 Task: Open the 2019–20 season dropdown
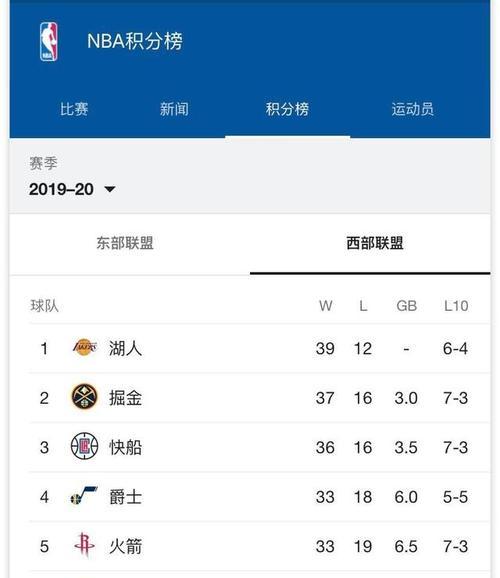(72, 189)
